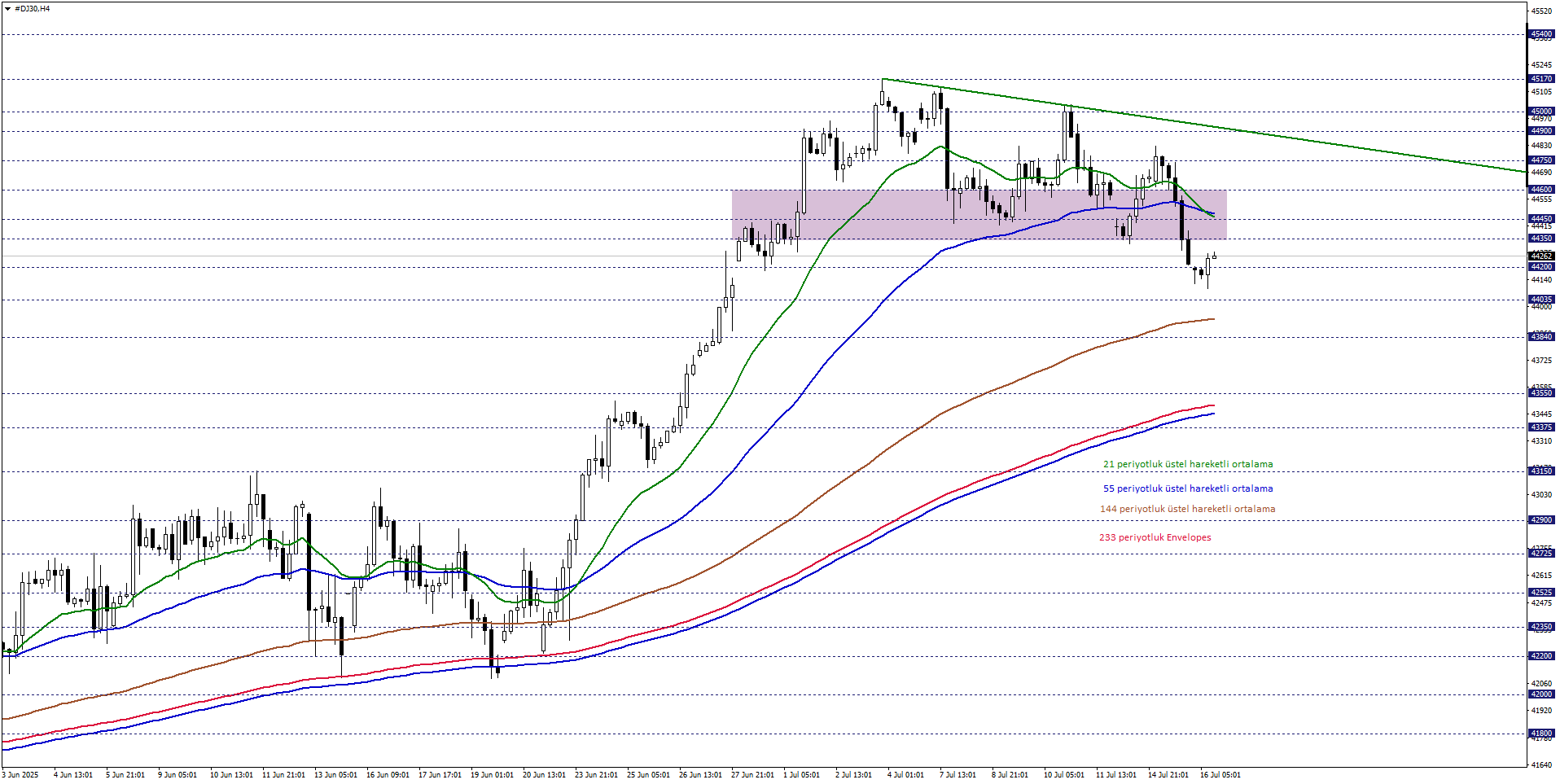Viewport: 1560px width, 784px height.
Task: Click the current price tag 44262
Action: click(x=1540, y=256)
